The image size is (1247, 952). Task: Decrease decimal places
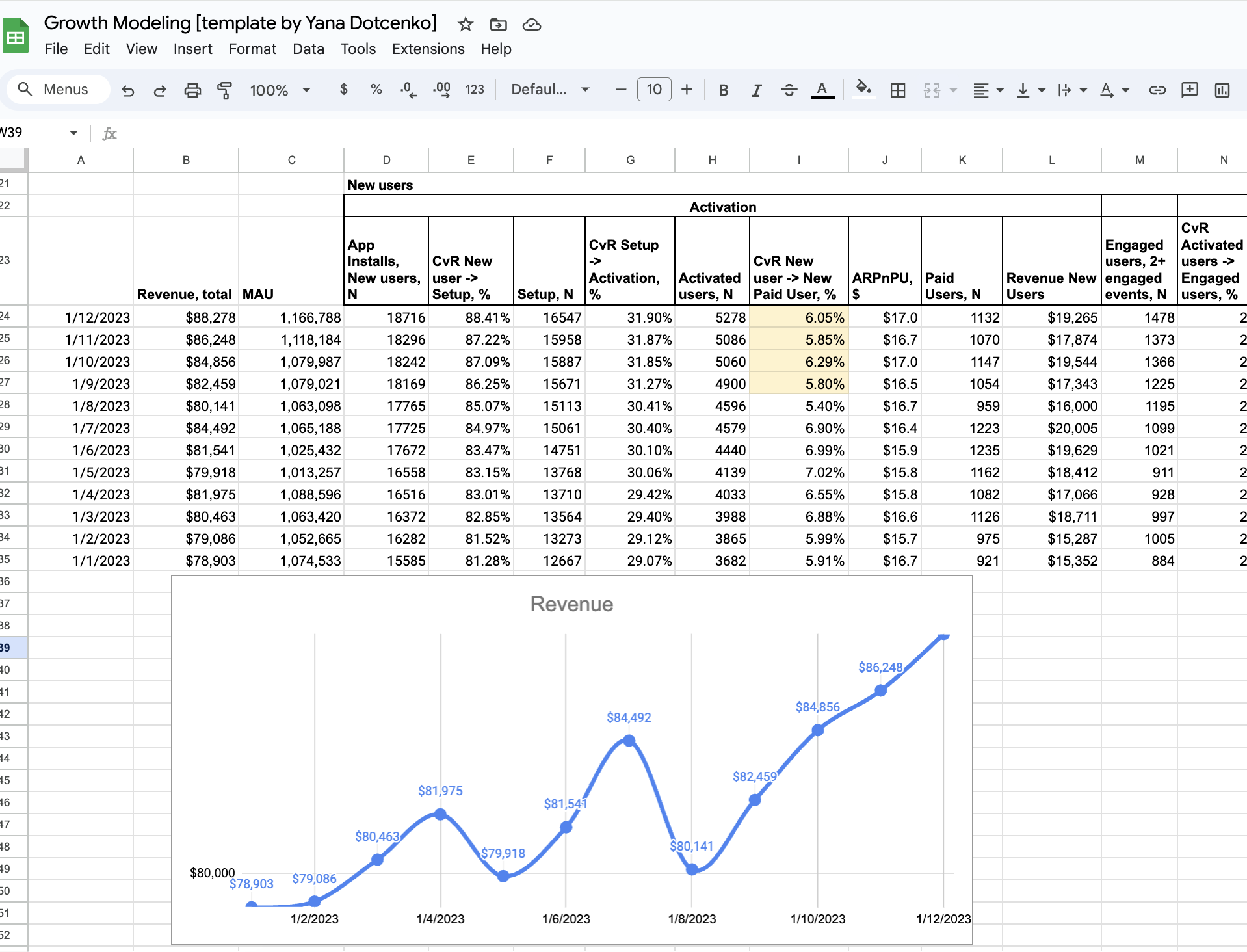[408, 90]
